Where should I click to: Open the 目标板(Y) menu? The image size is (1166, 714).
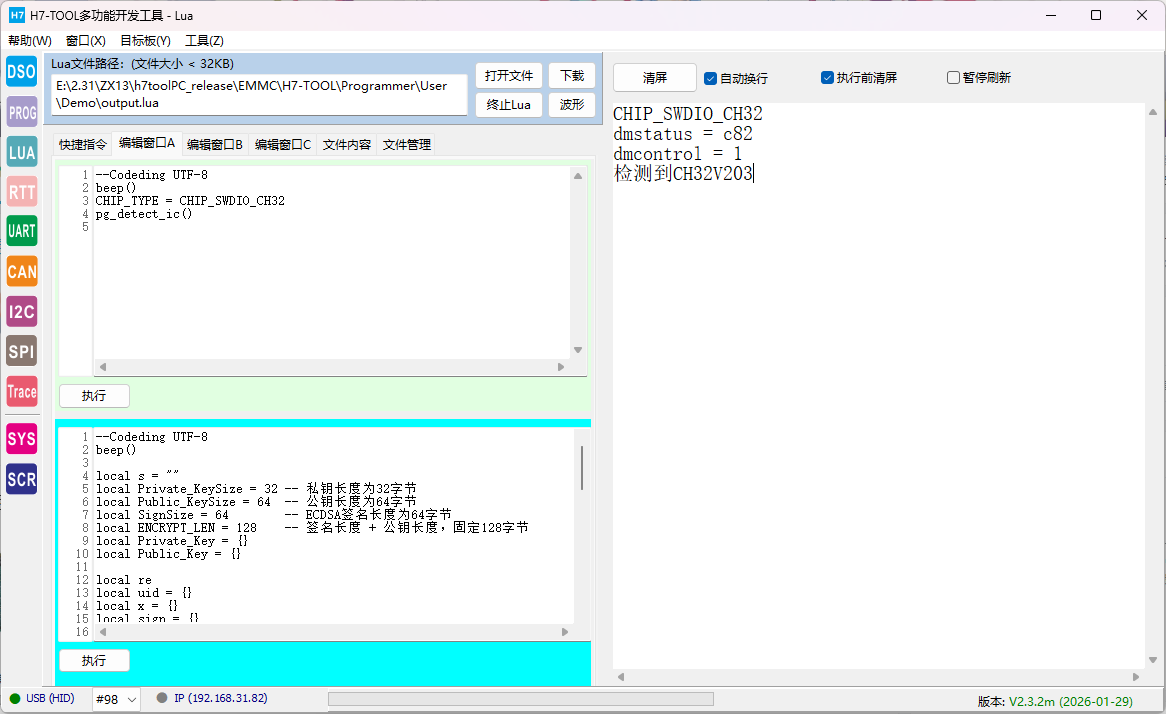145,40
